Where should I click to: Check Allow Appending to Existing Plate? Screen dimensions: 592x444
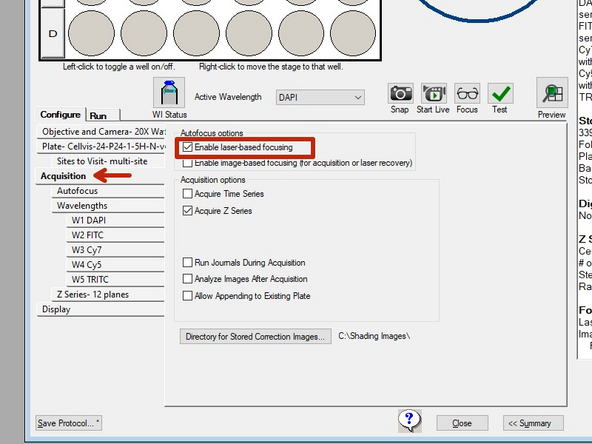pos(188,296)
